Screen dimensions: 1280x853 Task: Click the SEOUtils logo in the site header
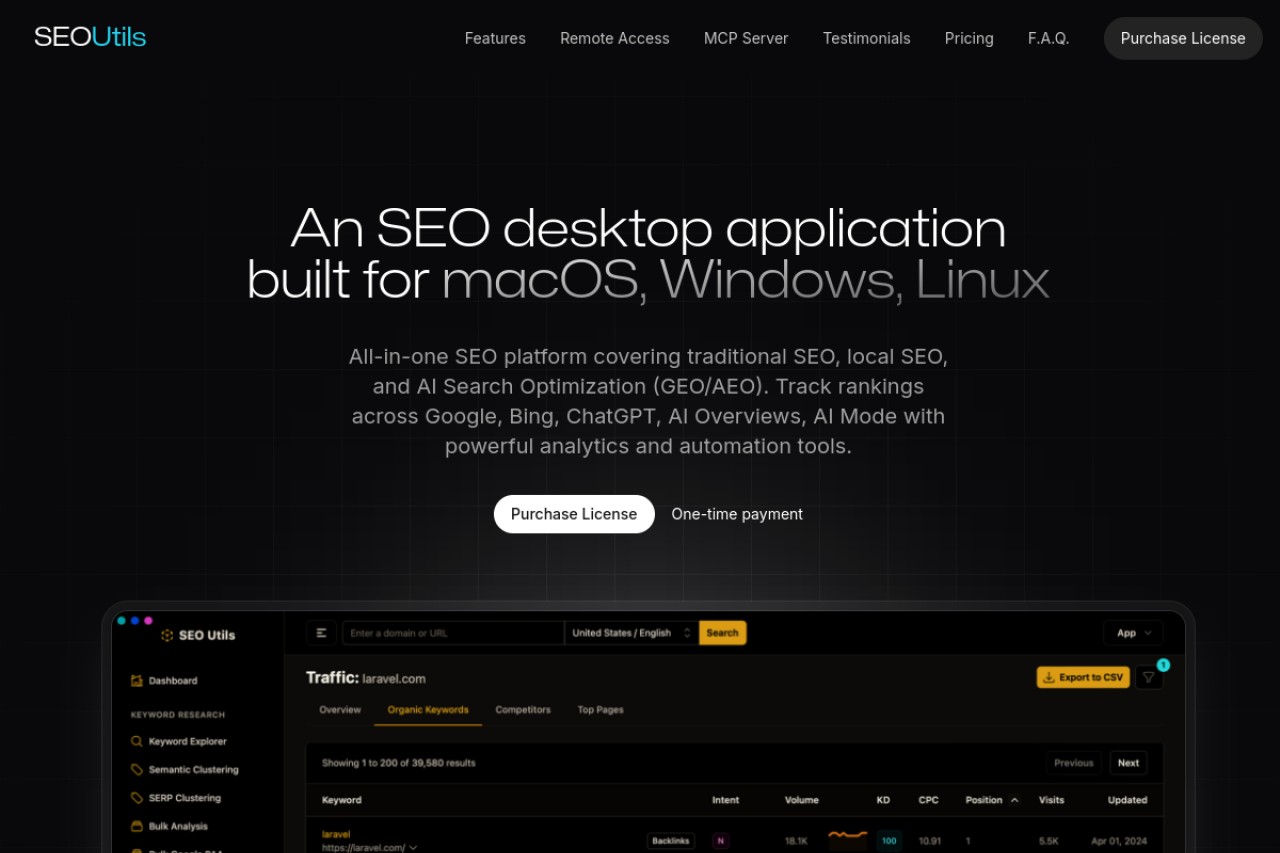[90, 38]
